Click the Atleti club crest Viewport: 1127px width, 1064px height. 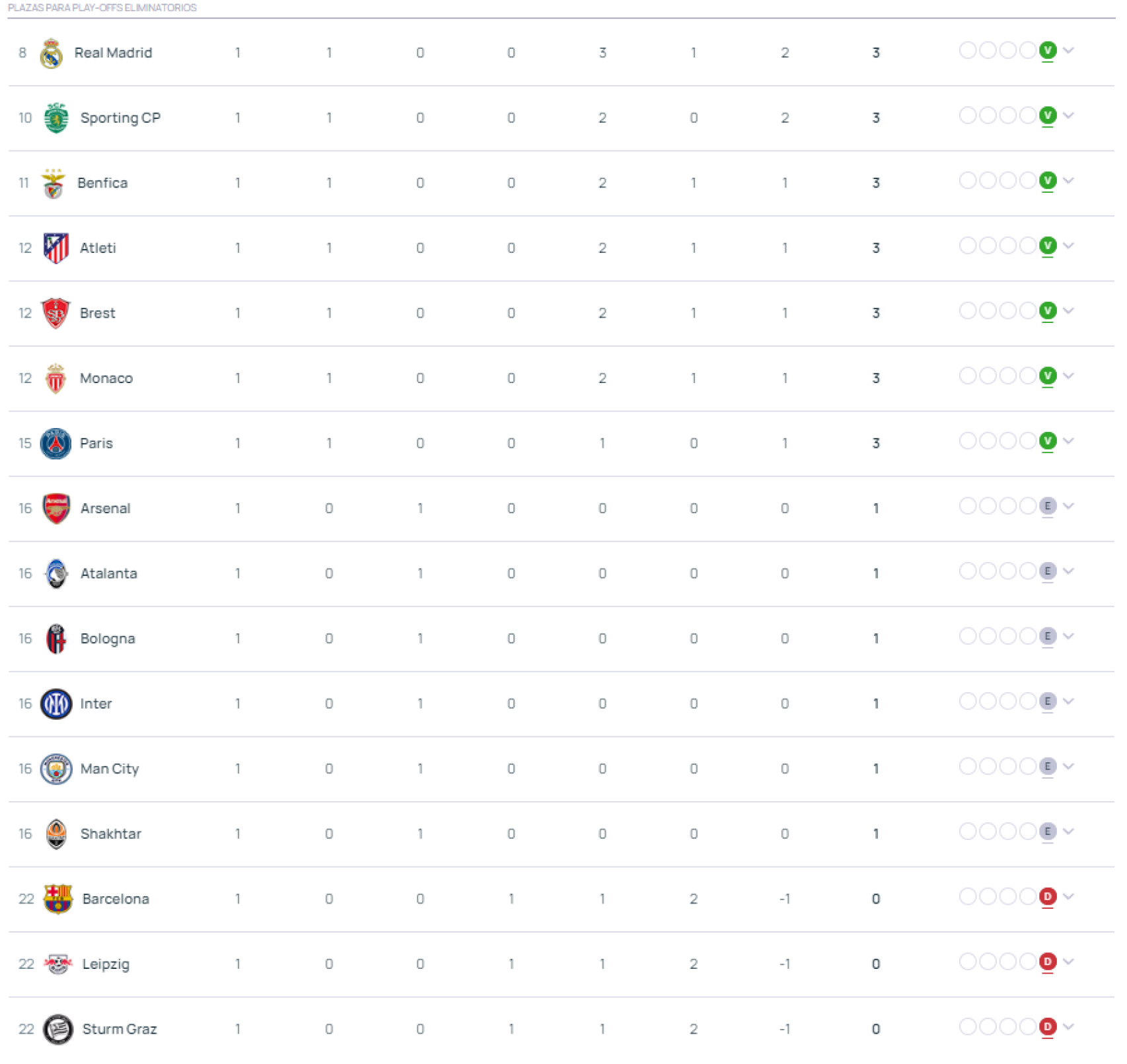56,248
